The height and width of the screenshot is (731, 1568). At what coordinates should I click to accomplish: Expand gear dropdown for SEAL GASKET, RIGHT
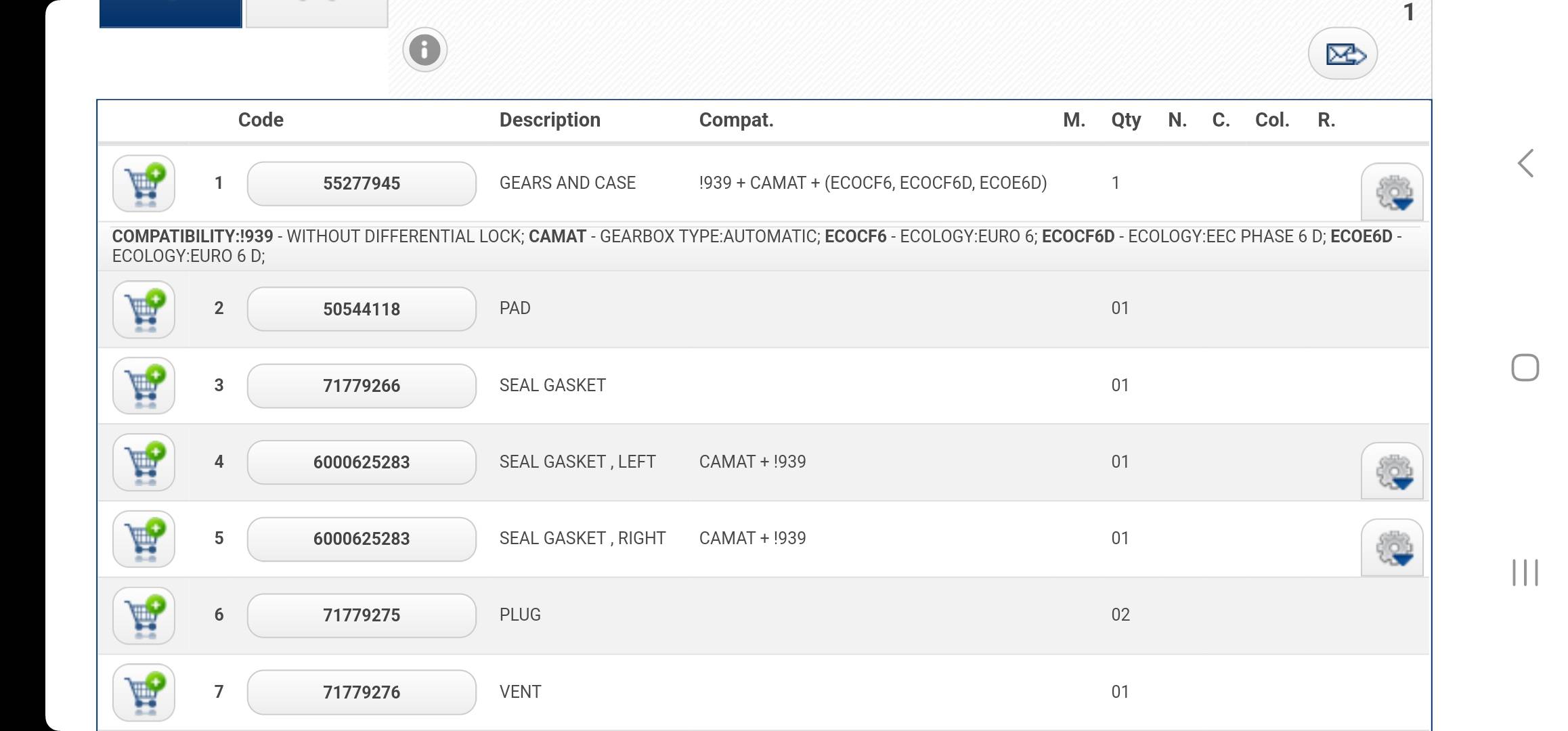click(1392, 548)
